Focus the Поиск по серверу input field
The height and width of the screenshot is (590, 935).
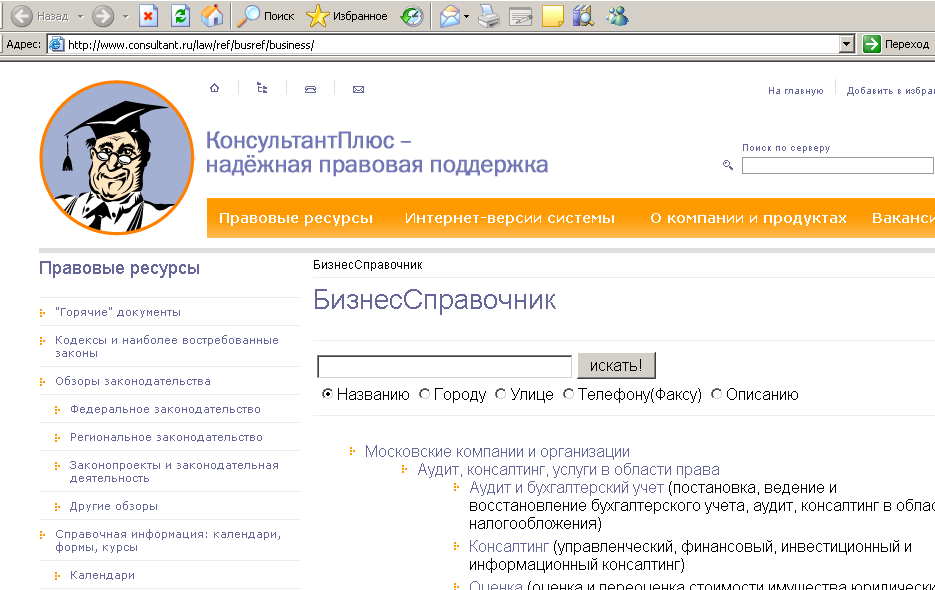[838, 165]
